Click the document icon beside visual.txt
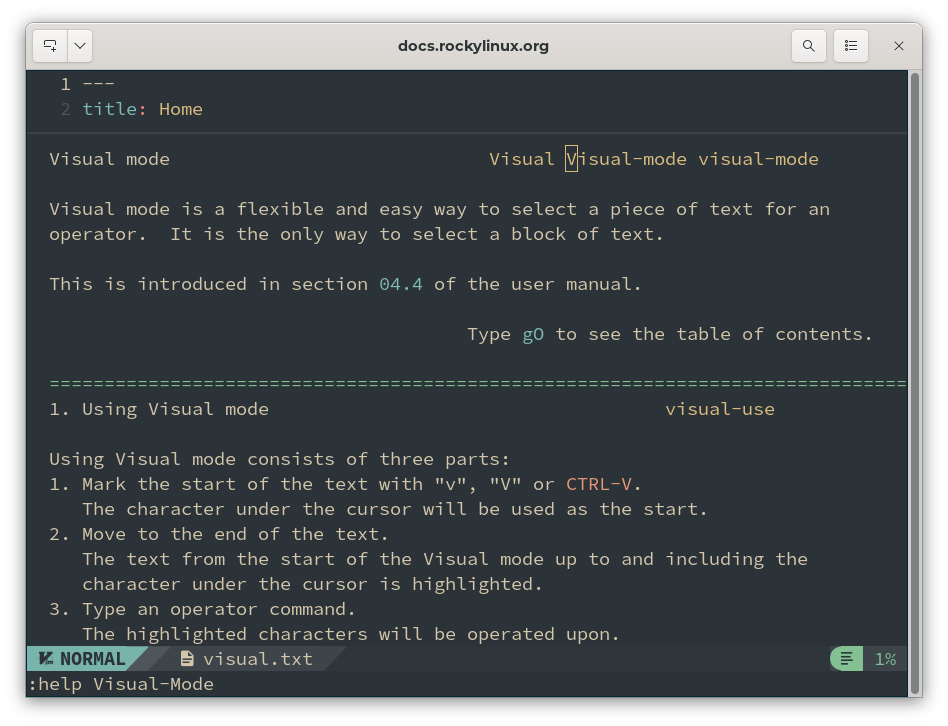 (x=186, y=658)
